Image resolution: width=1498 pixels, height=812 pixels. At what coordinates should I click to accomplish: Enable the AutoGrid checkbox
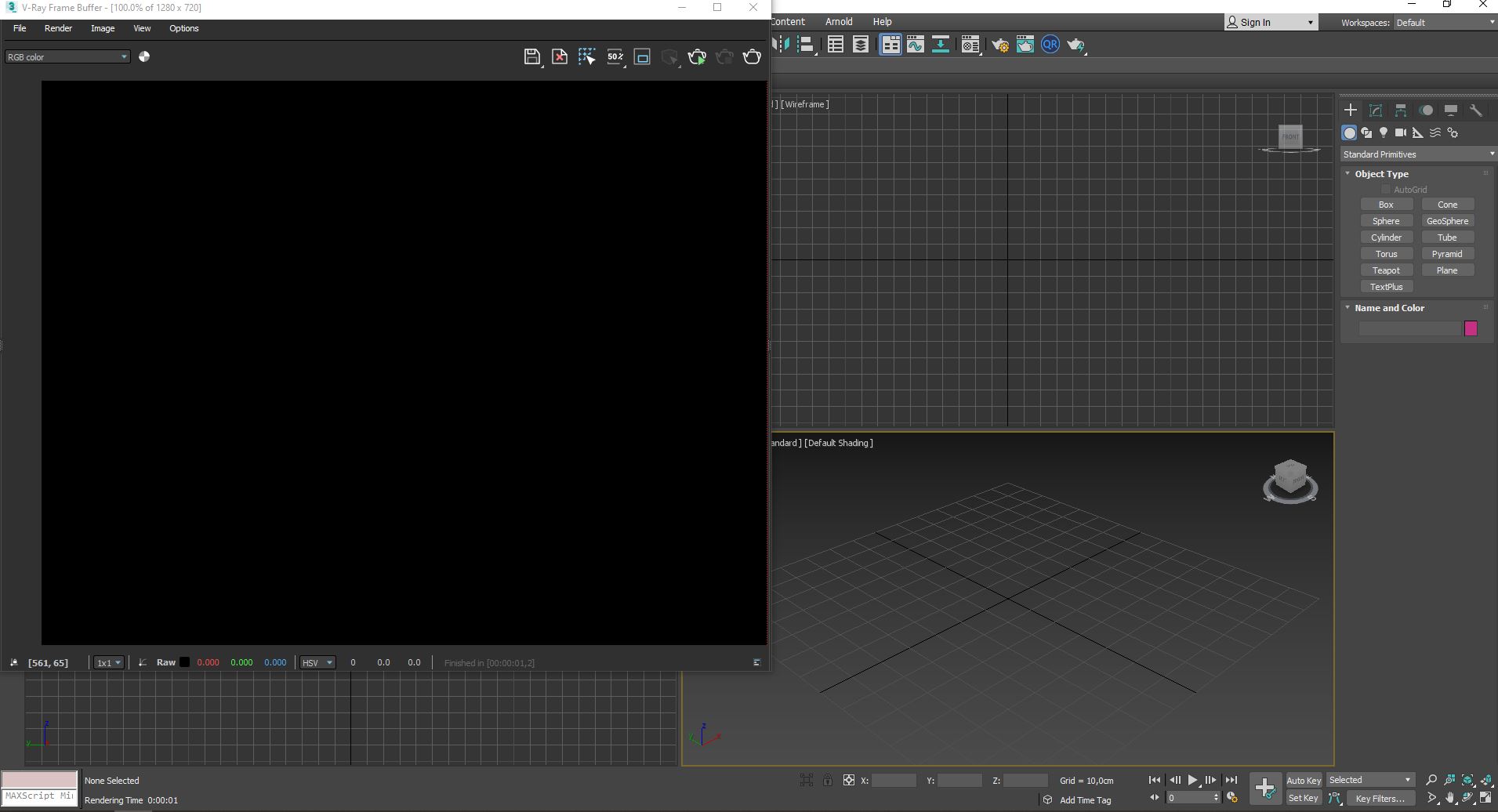point(1386,190)
